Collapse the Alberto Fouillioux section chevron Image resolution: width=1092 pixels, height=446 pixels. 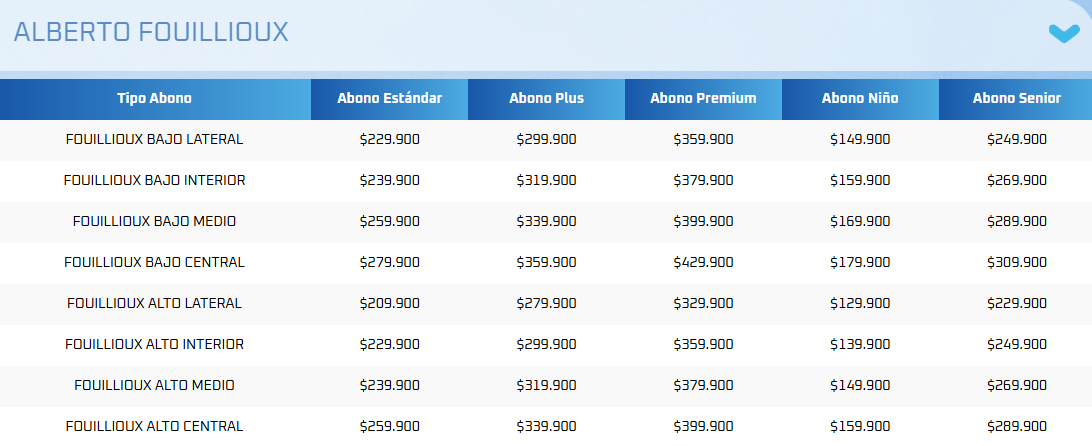1064,33
